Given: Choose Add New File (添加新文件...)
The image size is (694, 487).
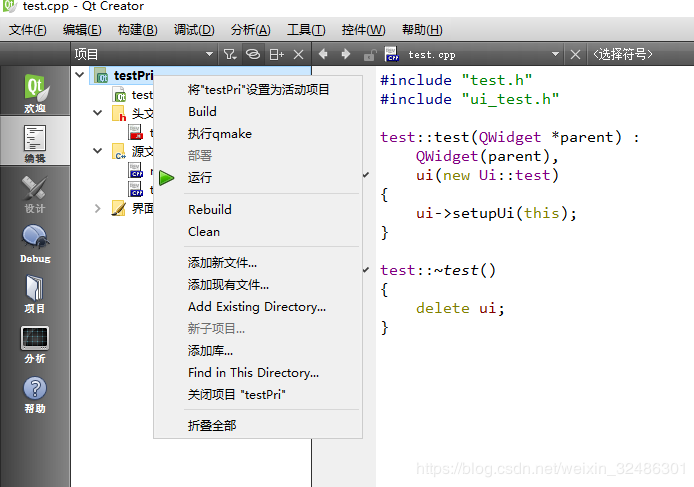Looking at the screenshot, I should (258, 263).
